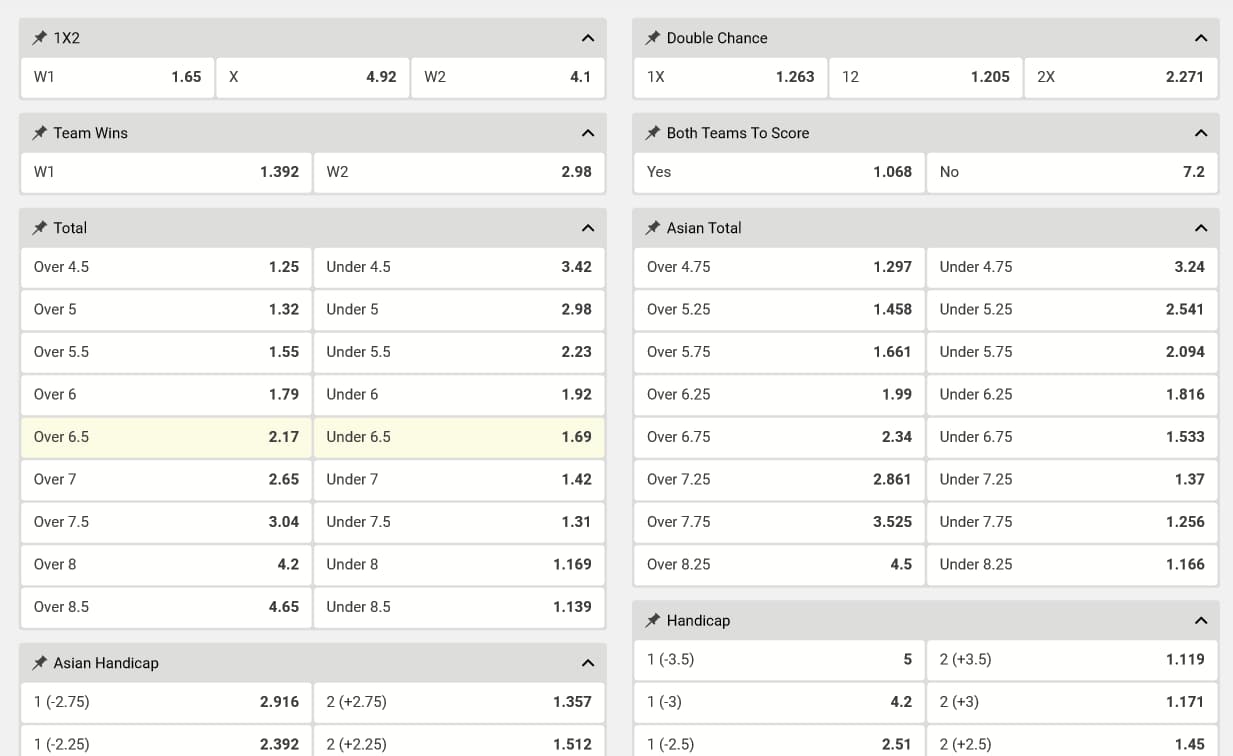This screenshot has width=1233, height=756.
Task: Select Over 4.5 at 1.25
Action: point(166,267)
